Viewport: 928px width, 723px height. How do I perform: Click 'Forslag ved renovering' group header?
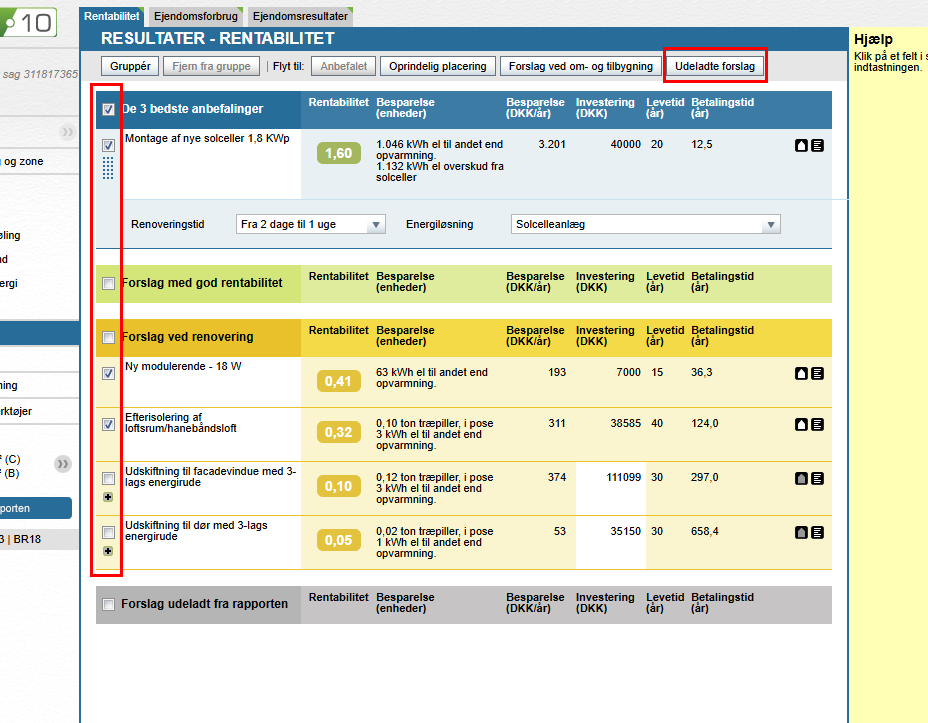[x=187, y=337]
